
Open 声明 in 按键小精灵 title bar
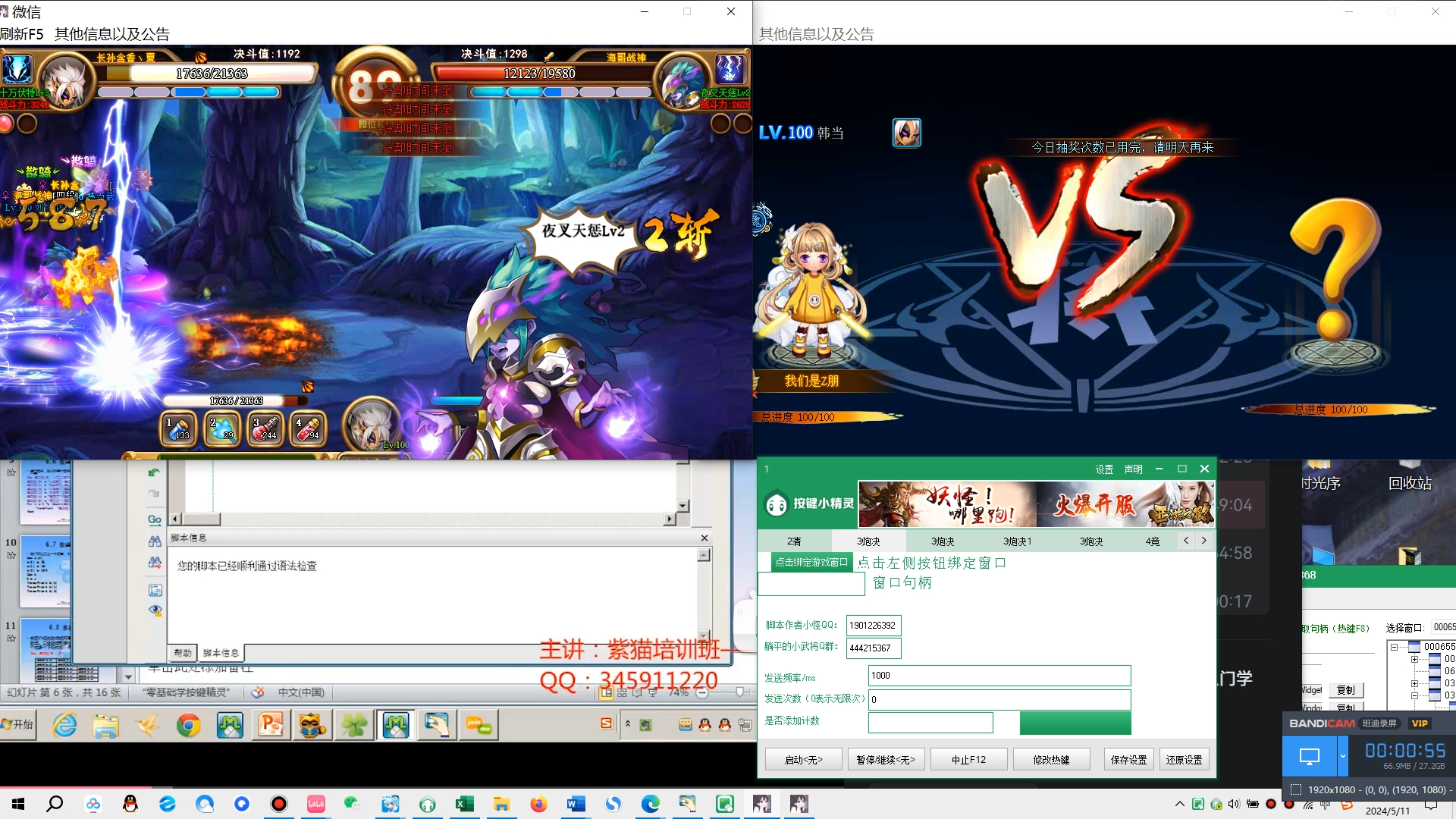tap(1133, 469)
